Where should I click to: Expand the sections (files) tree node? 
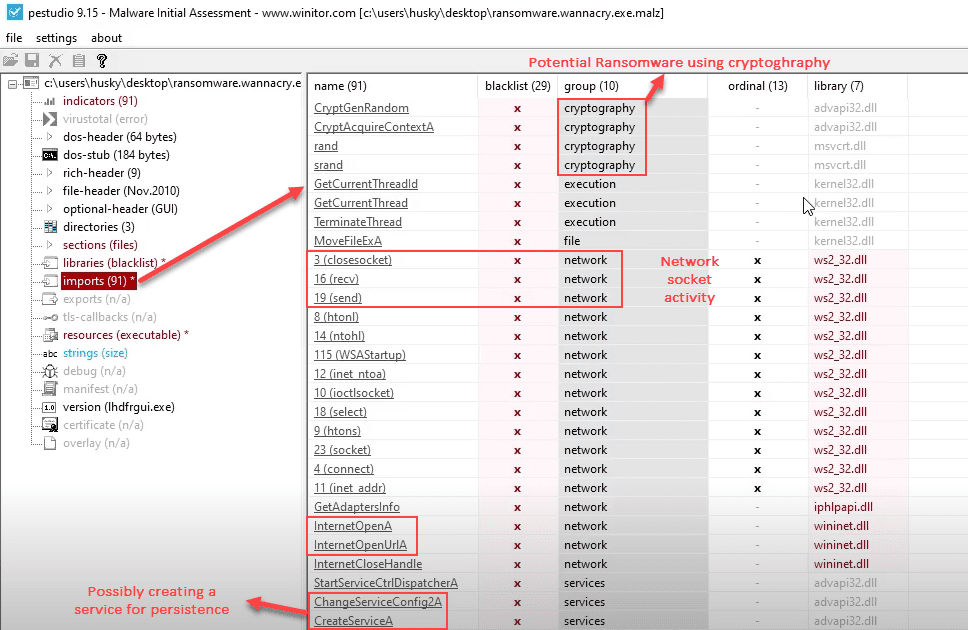point(50,245)
